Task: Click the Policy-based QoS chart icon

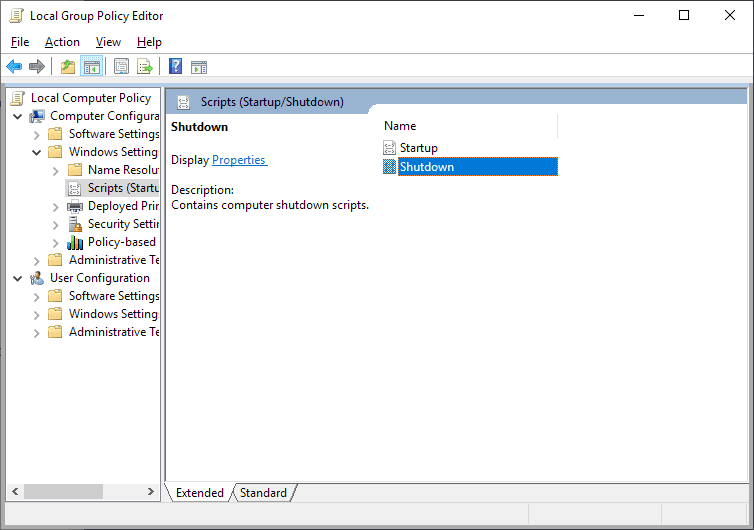Action: [x=75, y=242]
